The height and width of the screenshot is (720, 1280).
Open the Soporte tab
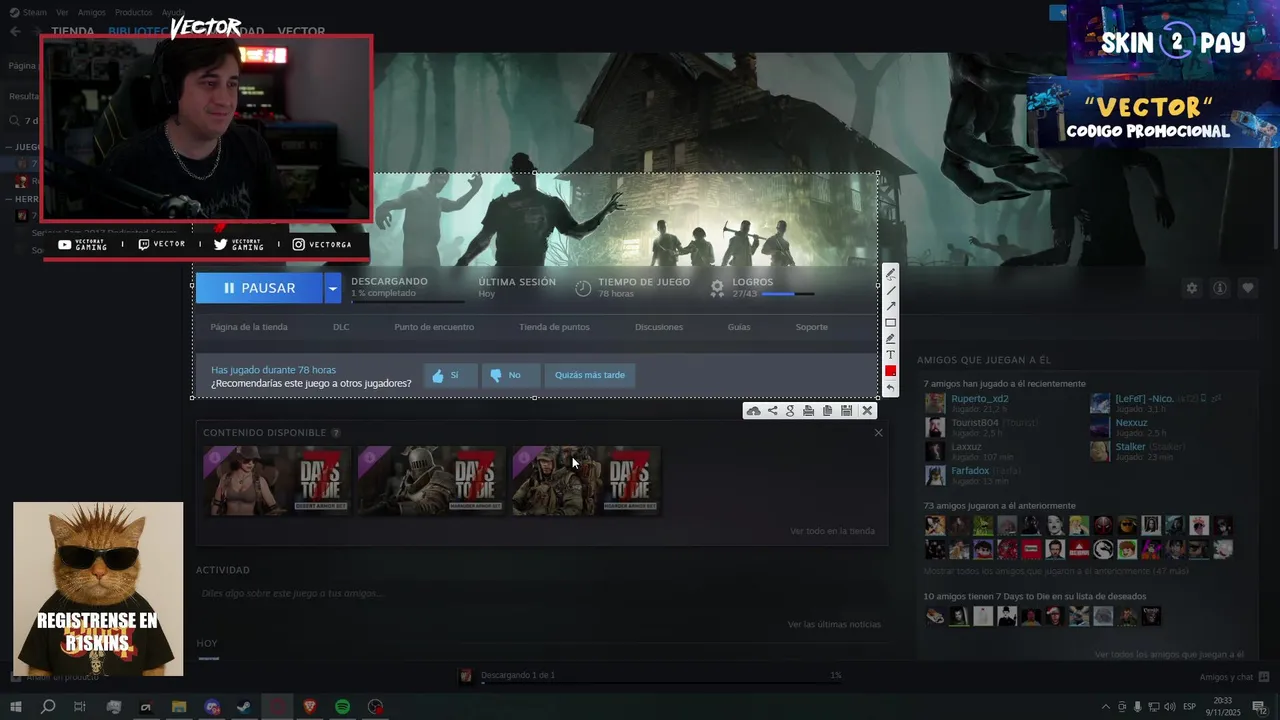coord(811,327)
